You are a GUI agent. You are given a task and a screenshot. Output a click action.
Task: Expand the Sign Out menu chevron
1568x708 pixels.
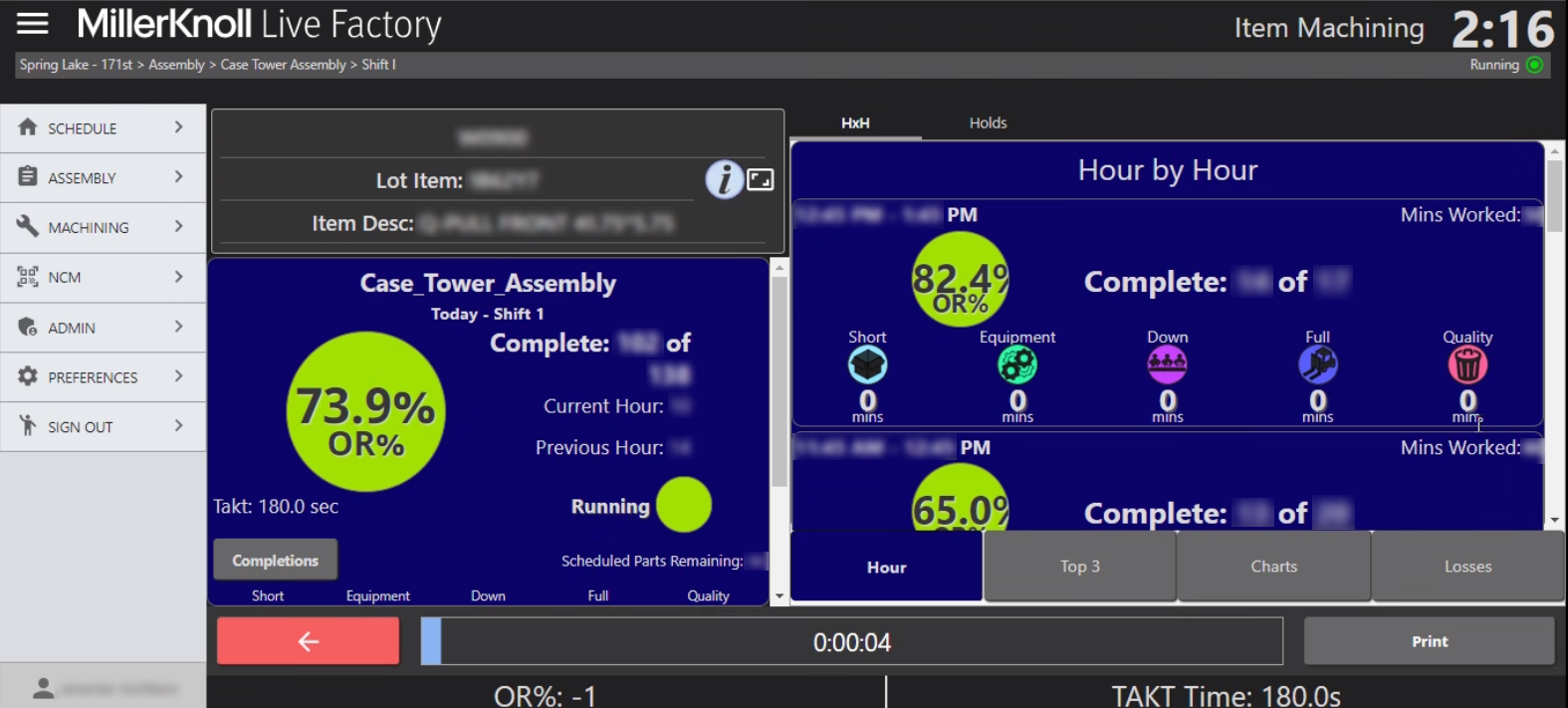[179, 425]
